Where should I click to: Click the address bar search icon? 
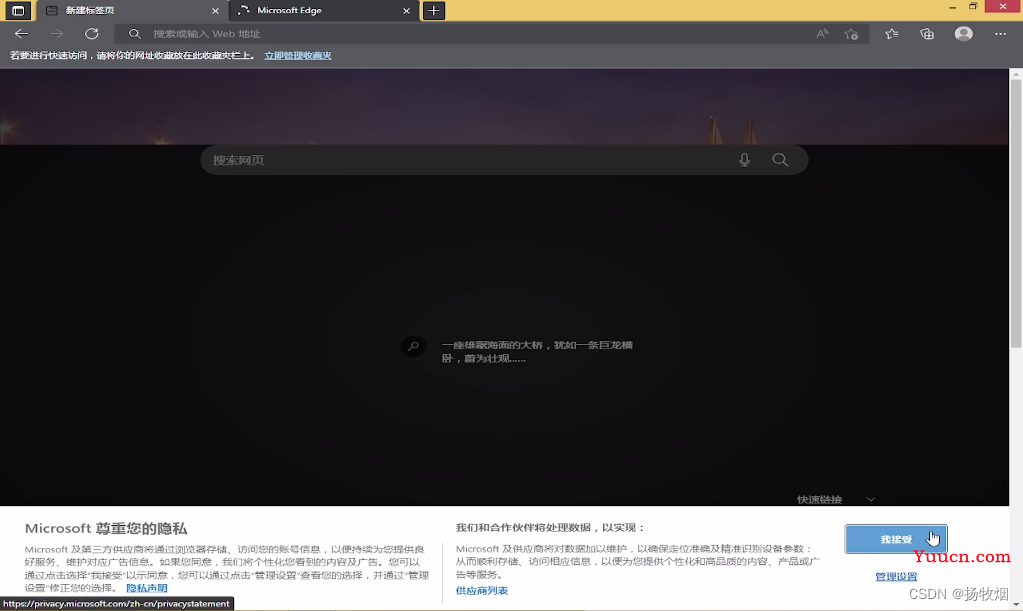click(134, 34)
